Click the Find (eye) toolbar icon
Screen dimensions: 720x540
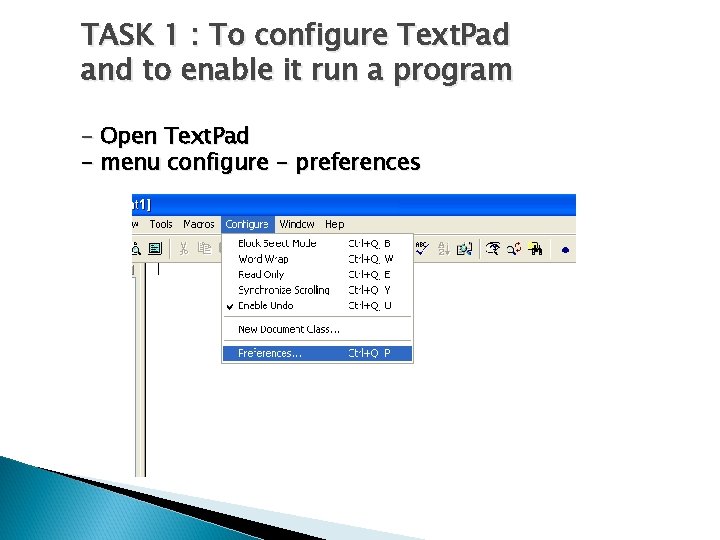493,249
